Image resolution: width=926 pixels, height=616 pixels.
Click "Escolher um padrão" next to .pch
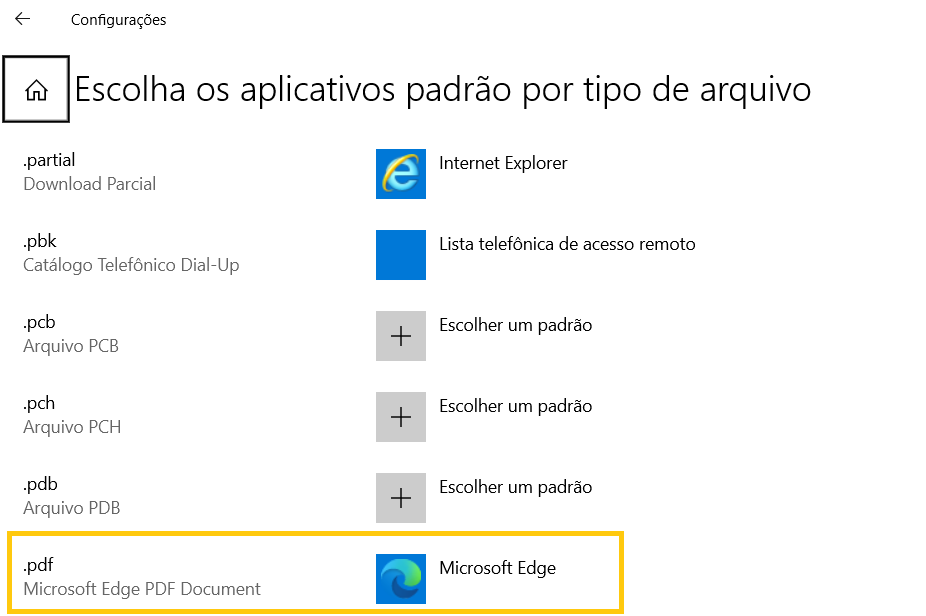515,406
